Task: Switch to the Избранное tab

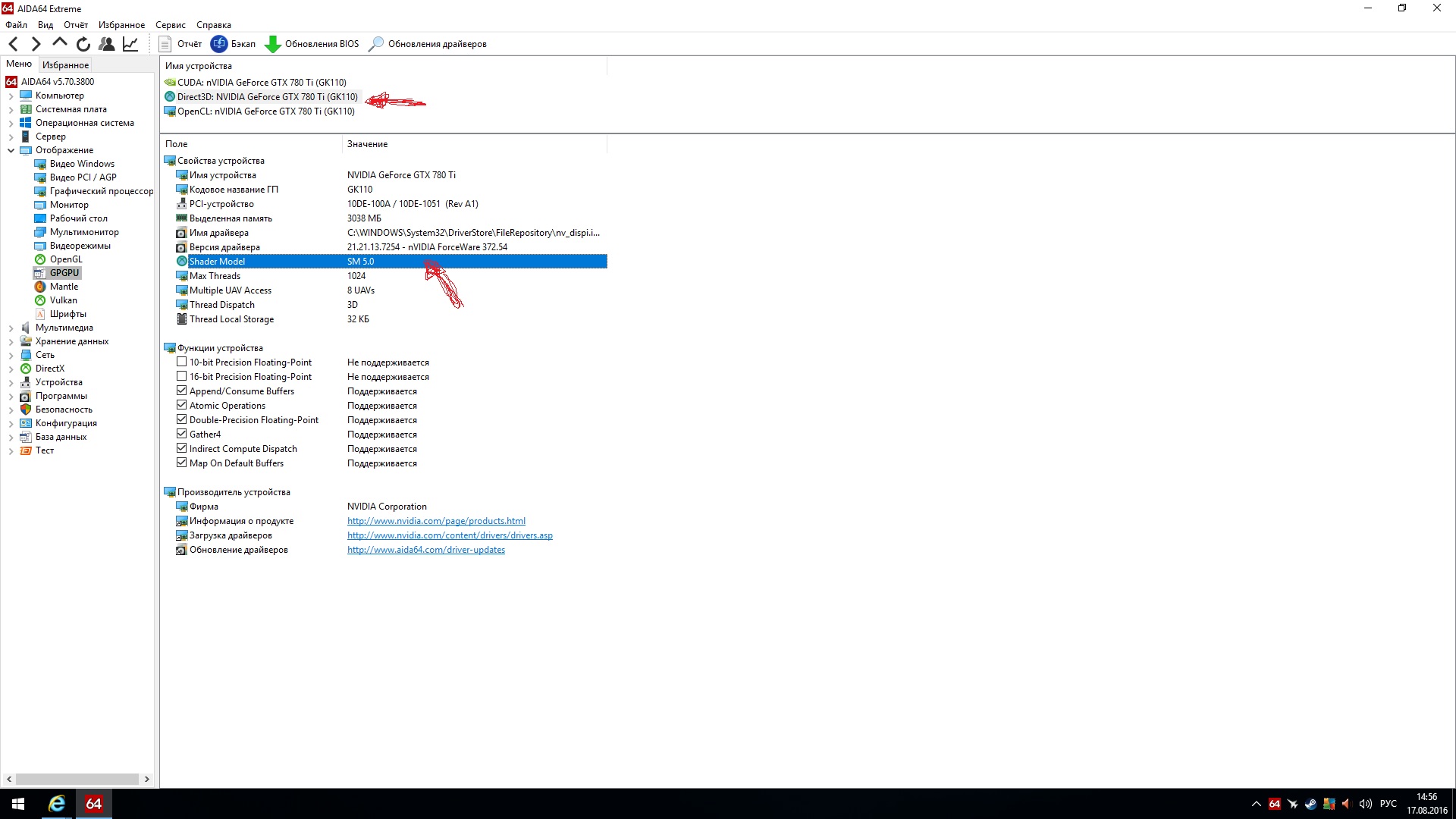Action: click(x=65, y=65)
